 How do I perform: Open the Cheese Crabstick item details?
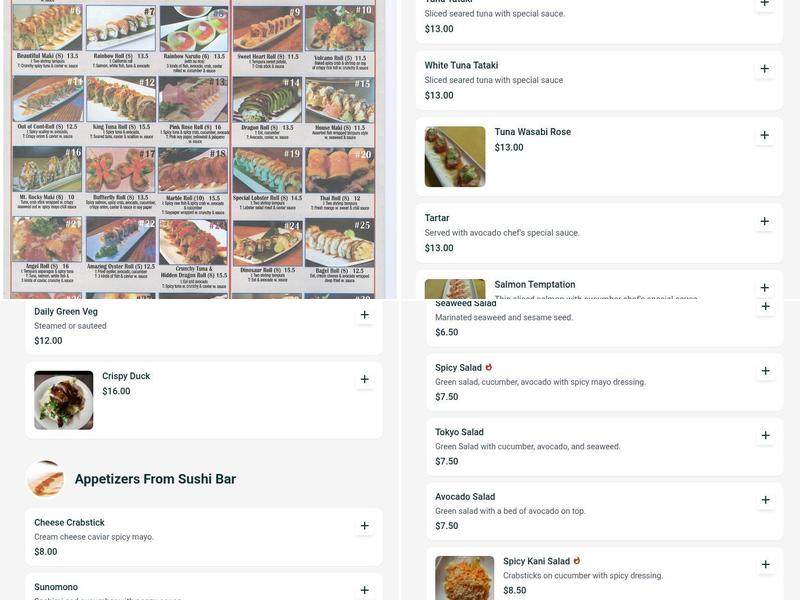[x=204, y=537]
